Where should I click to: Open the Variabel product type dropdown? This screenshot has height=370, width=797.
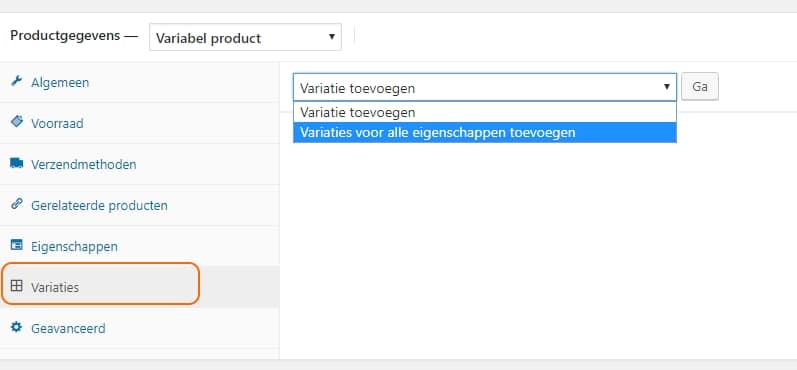pos(245,37)
